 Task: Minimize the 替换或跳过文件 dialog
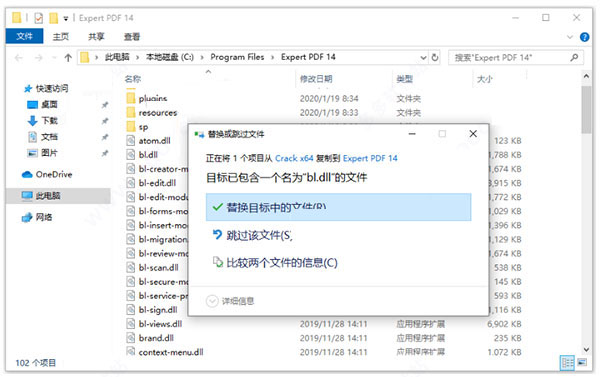(x=412, y=134)
